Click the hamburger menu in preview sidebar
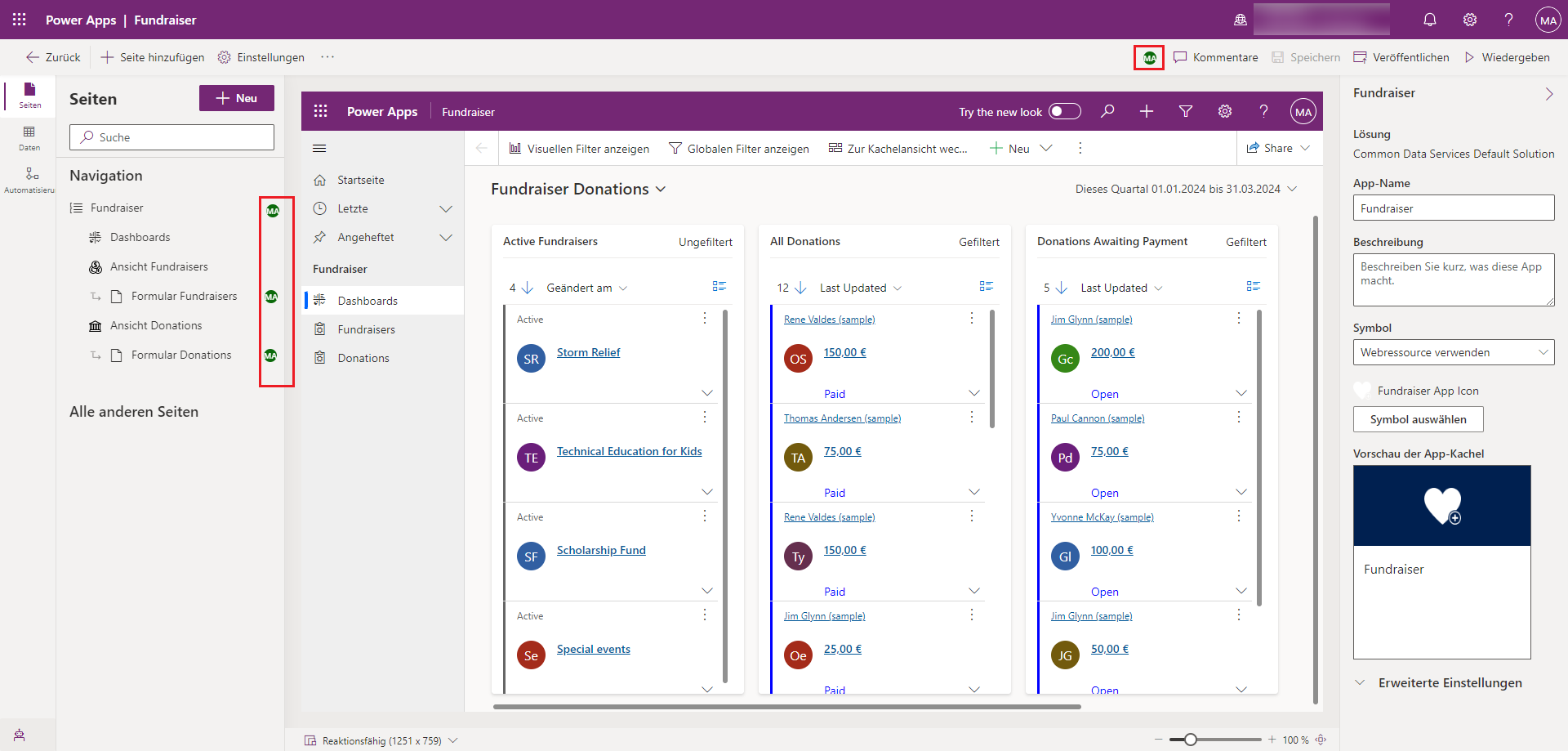This screenshot has width=1568, height=751. point(319,148)
